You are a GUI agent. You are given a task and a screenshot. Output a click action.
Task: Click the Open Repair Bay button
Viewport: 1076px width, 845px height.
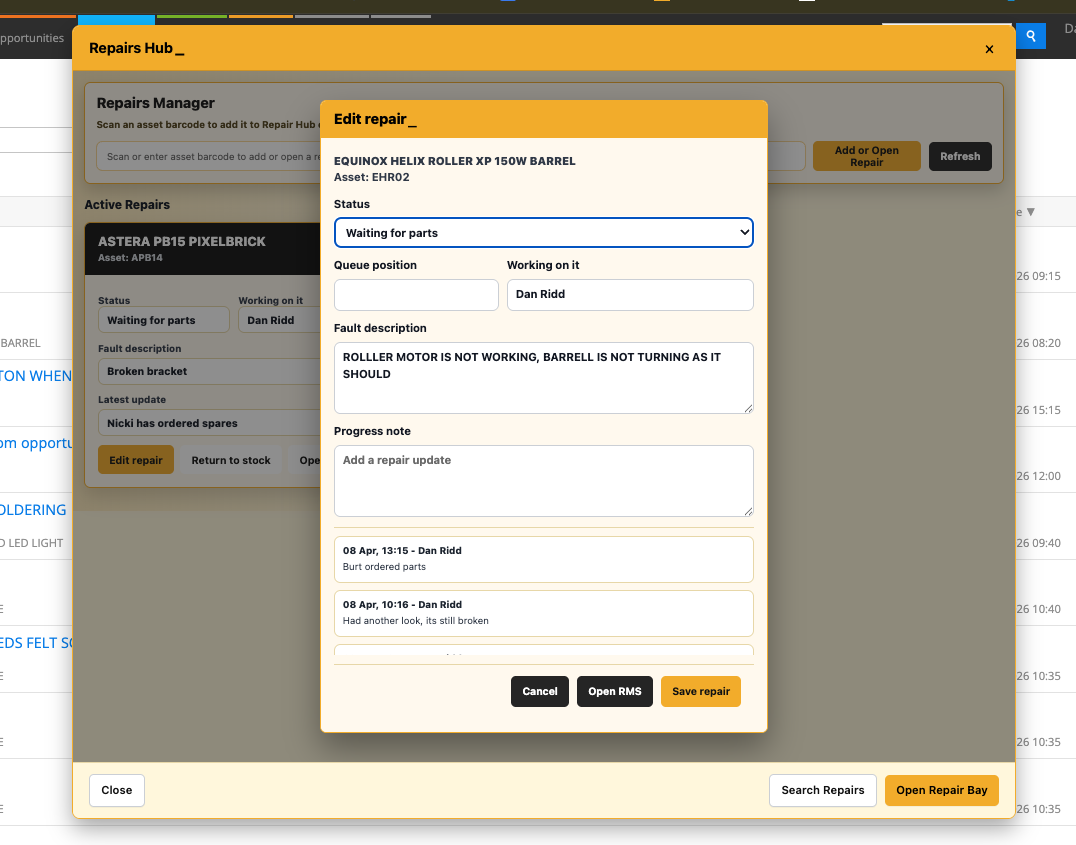(x=942, y=790)
